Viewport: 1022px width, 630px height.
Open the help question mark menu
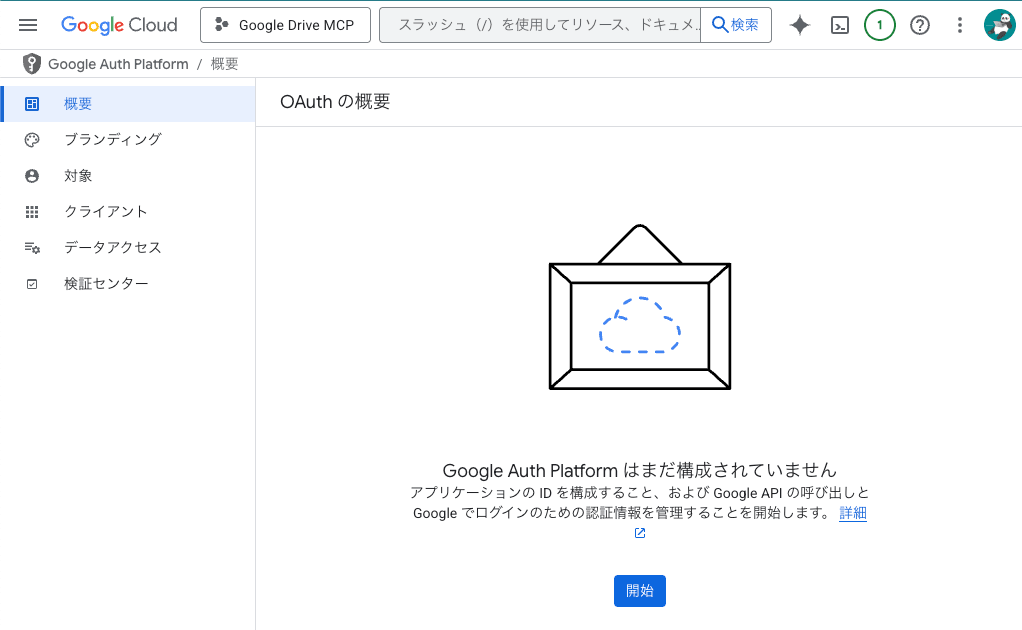(920, 25)
